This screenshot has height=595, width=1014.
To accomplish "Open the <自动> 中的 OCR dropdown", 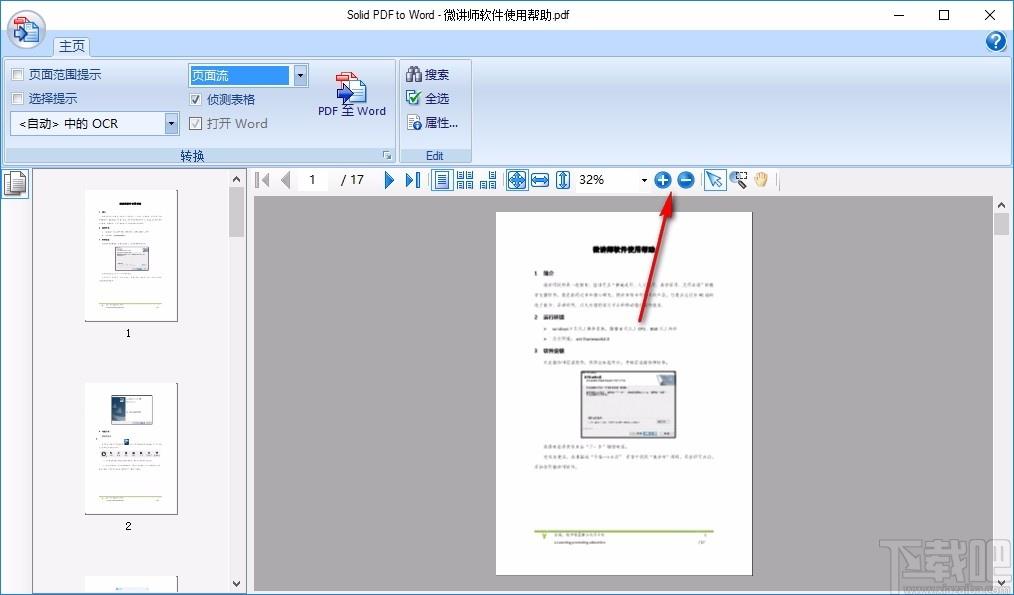I will tap(171, 123).
